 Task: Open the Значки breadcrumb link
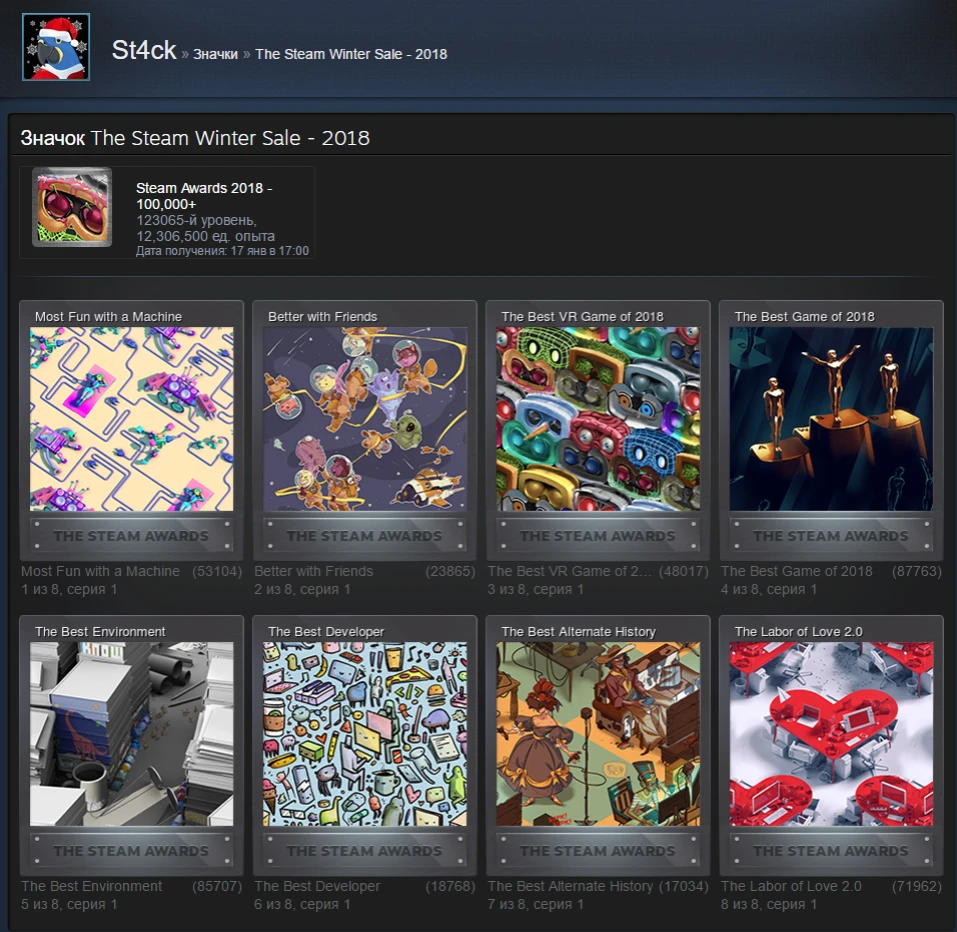pos(215,54)
